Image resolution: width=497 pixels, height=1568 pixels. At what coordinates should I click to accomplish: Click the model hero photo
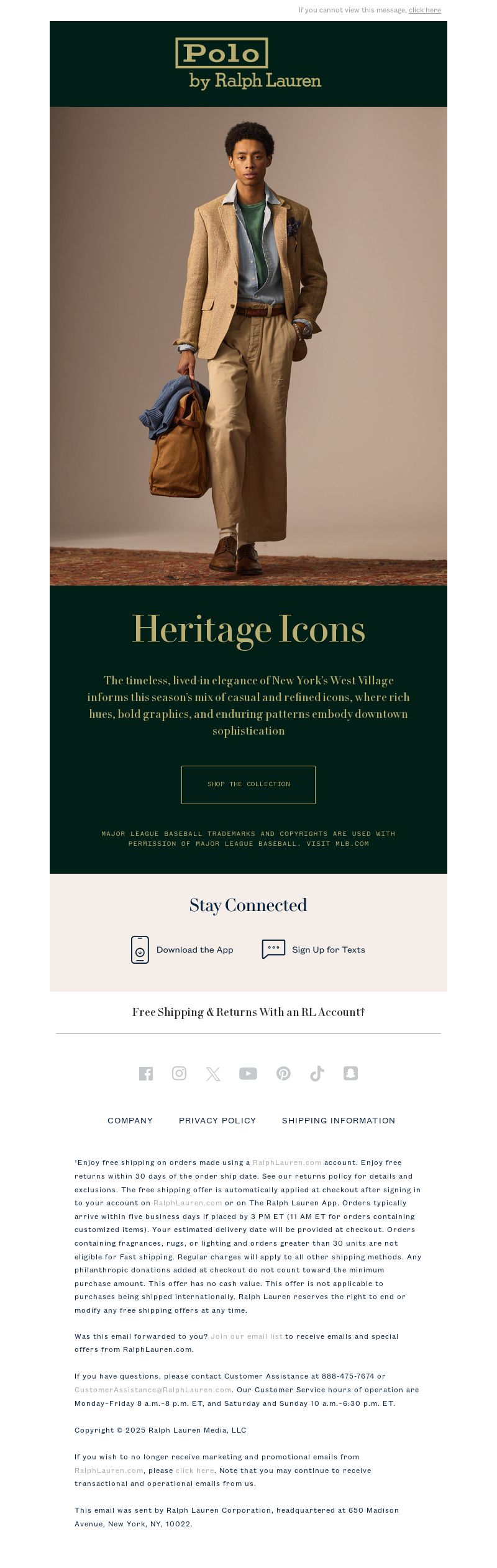(x=248, y=346)
